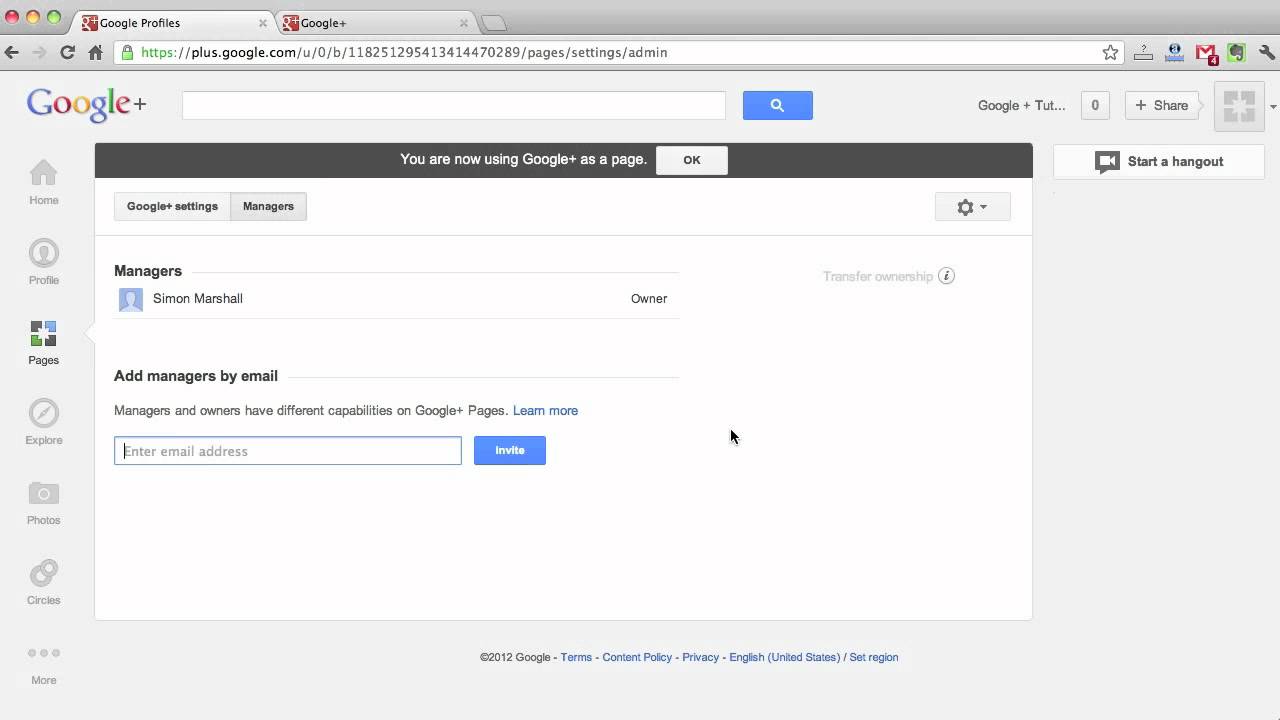1280x720 pixels.
Task: Click the browser forward arrow
Action: [39, 52]
